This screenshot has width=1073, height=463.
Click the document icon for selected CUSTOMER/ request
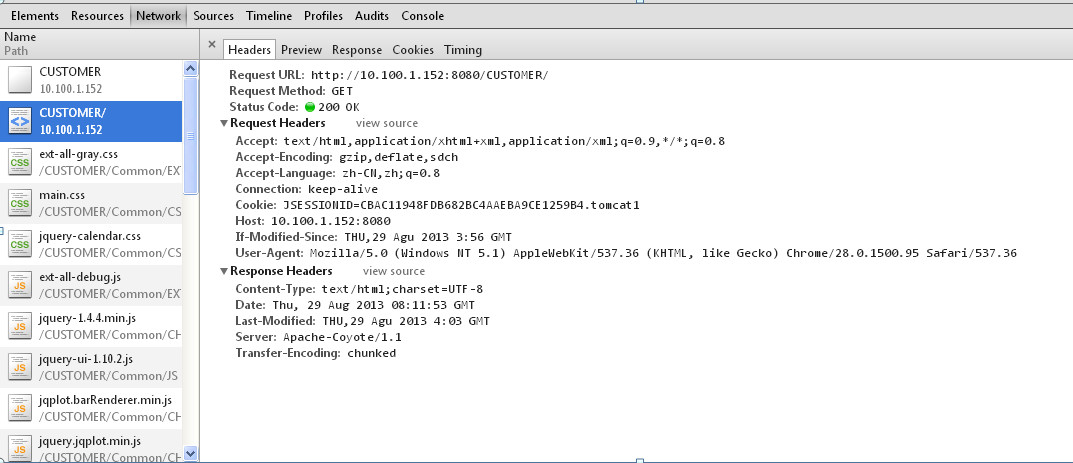coord(20,121)
